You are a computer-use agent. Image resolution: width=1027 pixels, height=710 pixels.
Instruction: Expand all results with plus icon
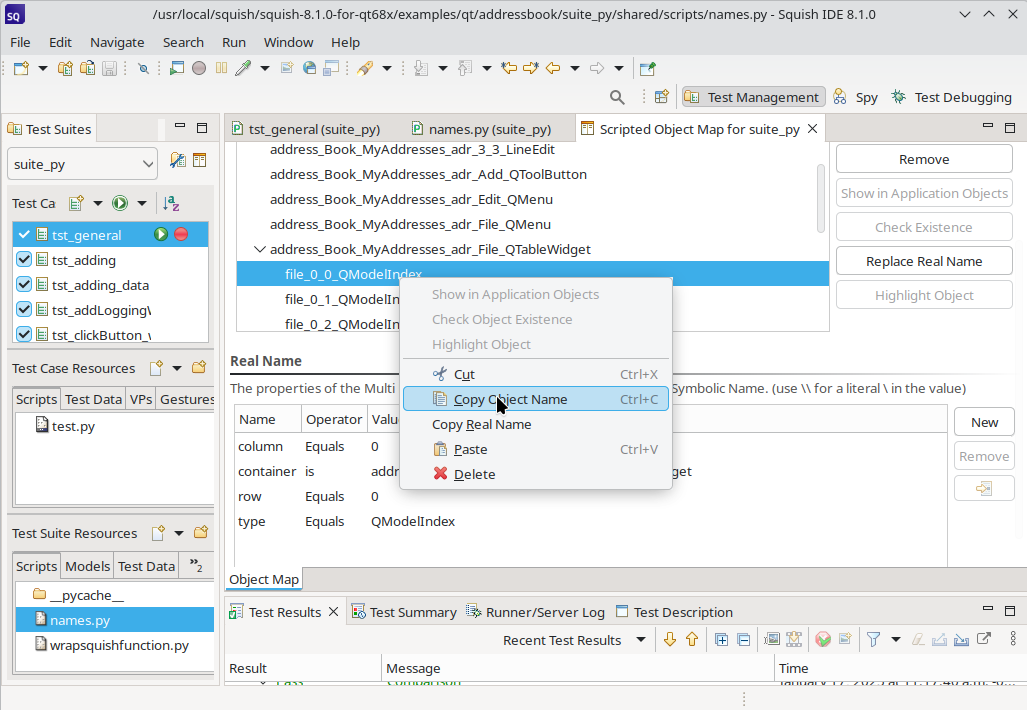point(721,640)
